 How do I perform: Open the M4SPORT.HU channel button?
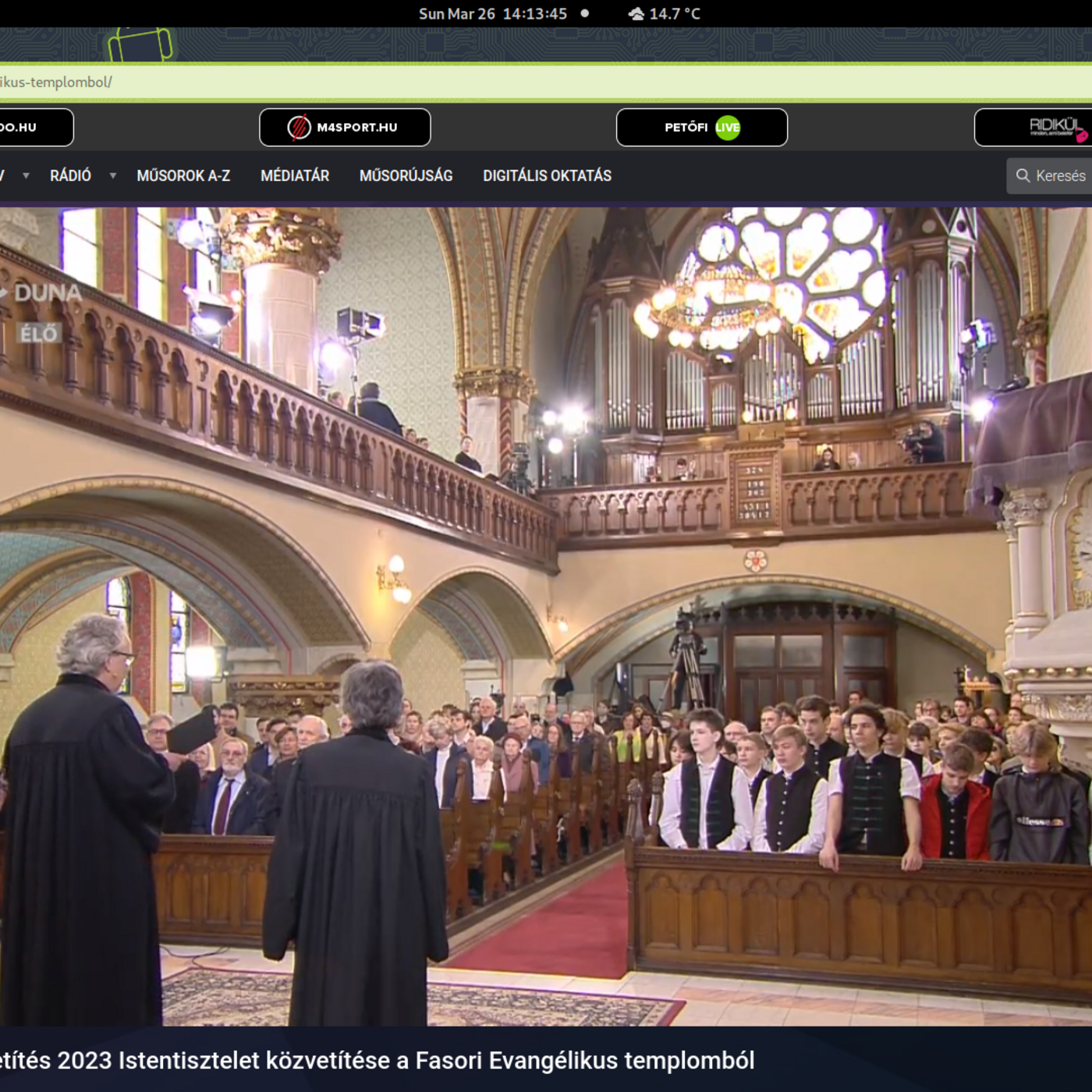point(345,127)
